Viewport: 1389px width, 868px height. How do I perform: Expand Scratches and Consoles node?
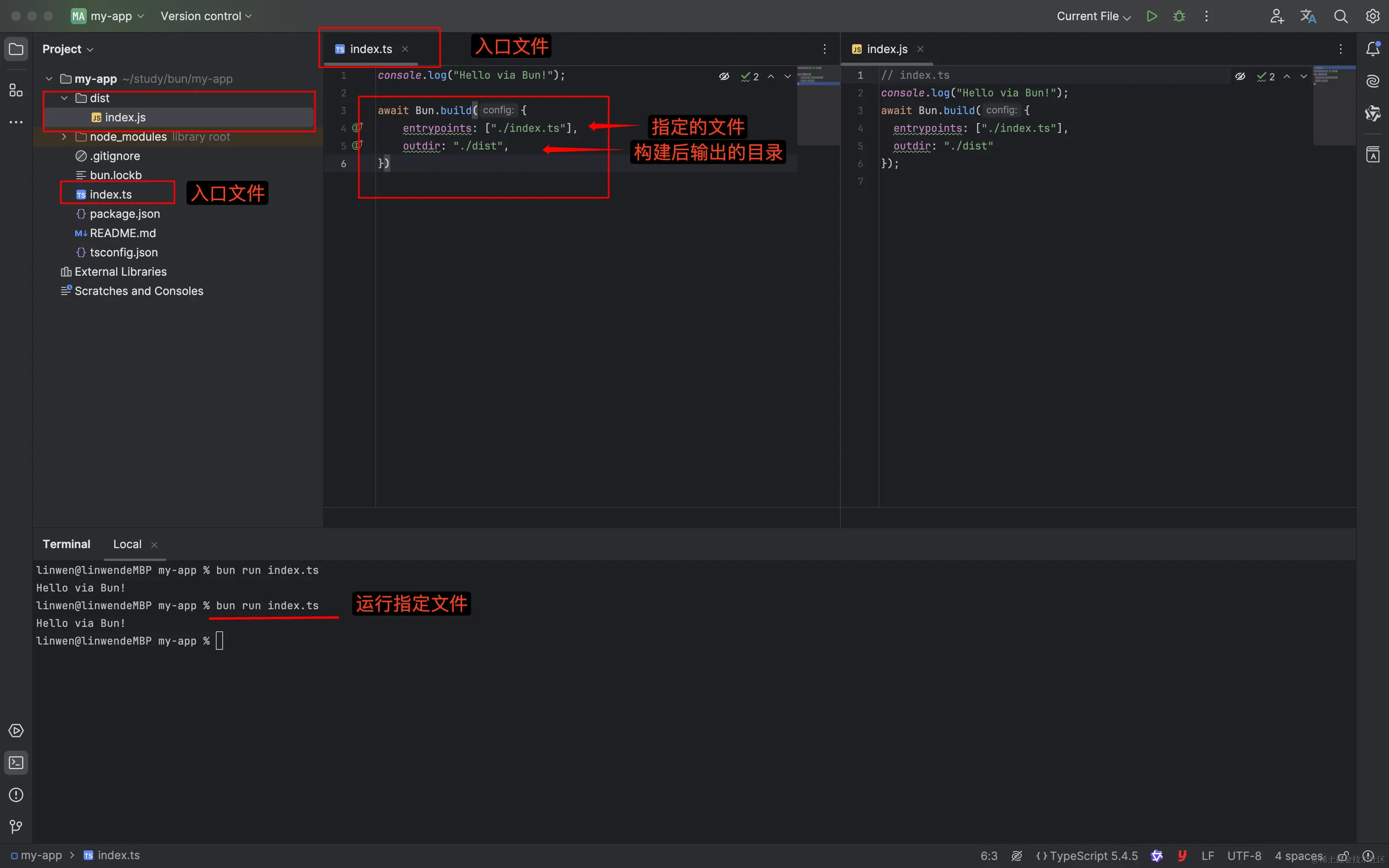click(x=132, y=291)
